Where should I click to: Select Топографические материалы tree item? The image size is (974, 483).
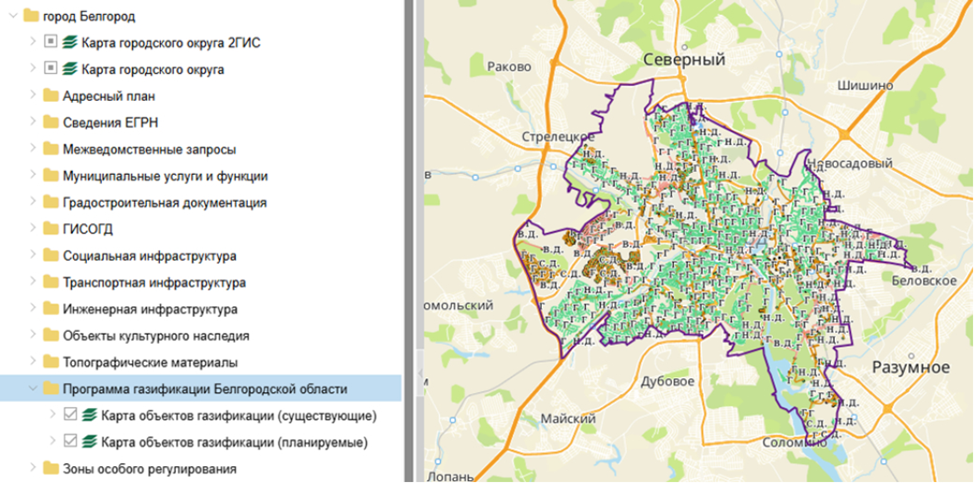(x=150, y=363)
